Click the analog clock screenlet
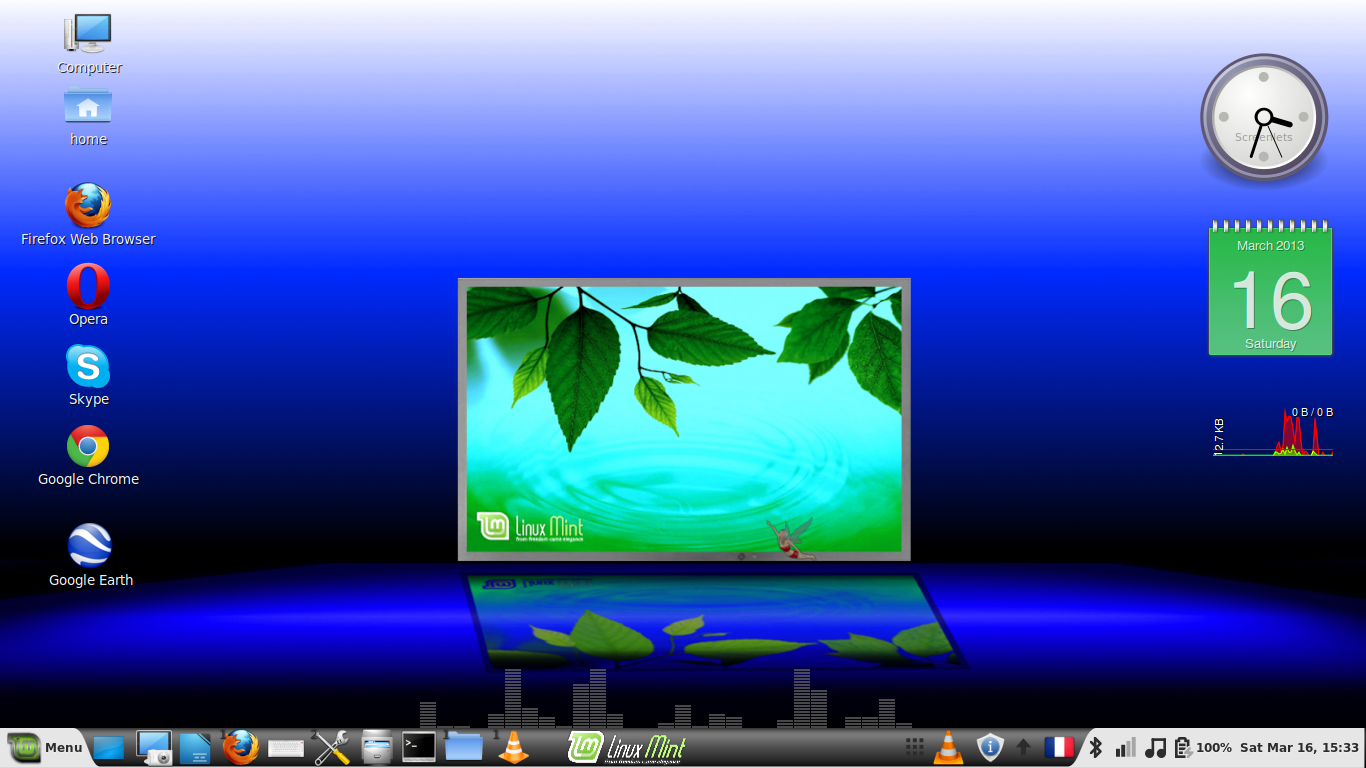The height and width of the screenshot is (768, 1366). point(1264,119)
